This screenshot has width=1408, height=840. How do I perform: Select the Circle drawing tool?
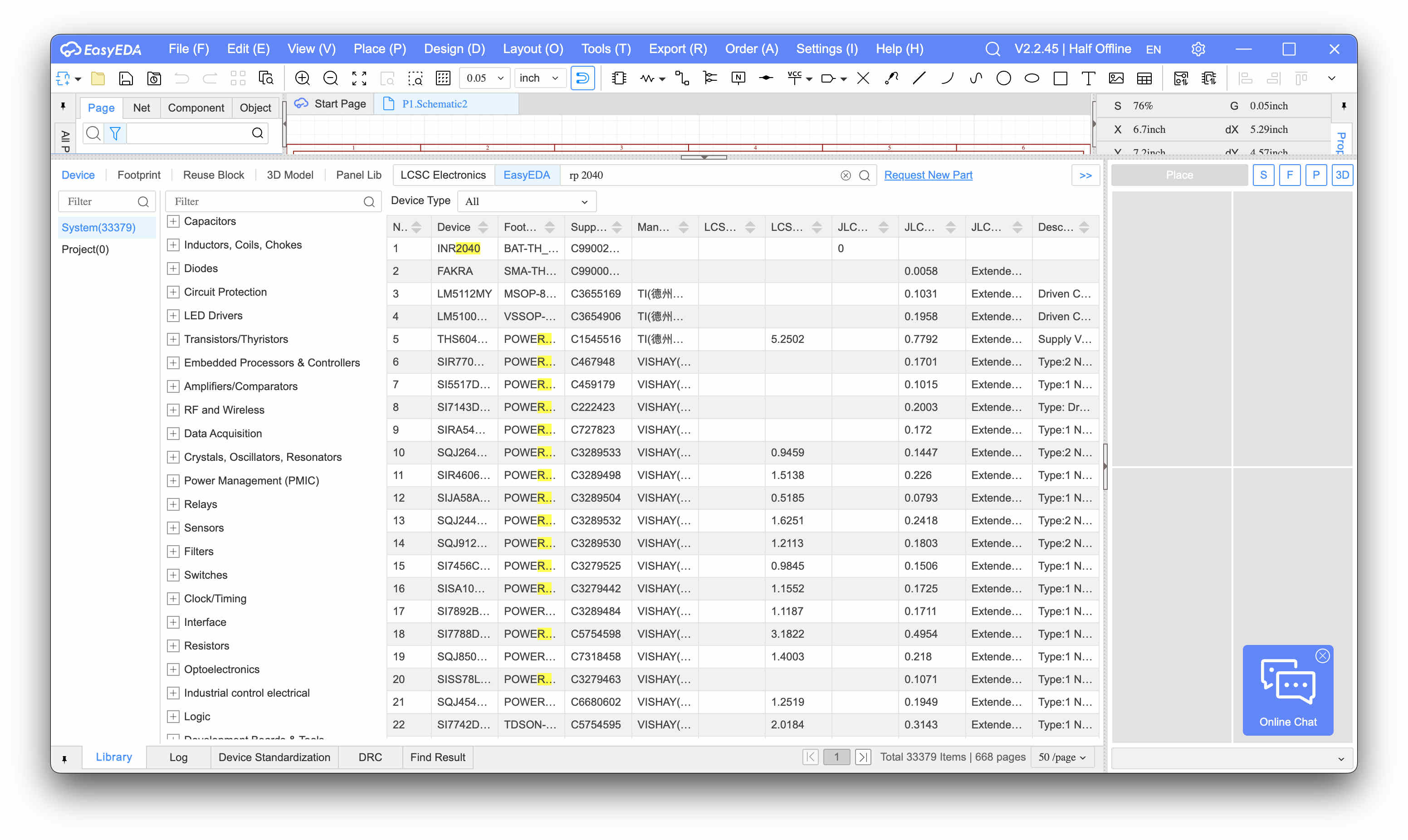[1003, 78]
